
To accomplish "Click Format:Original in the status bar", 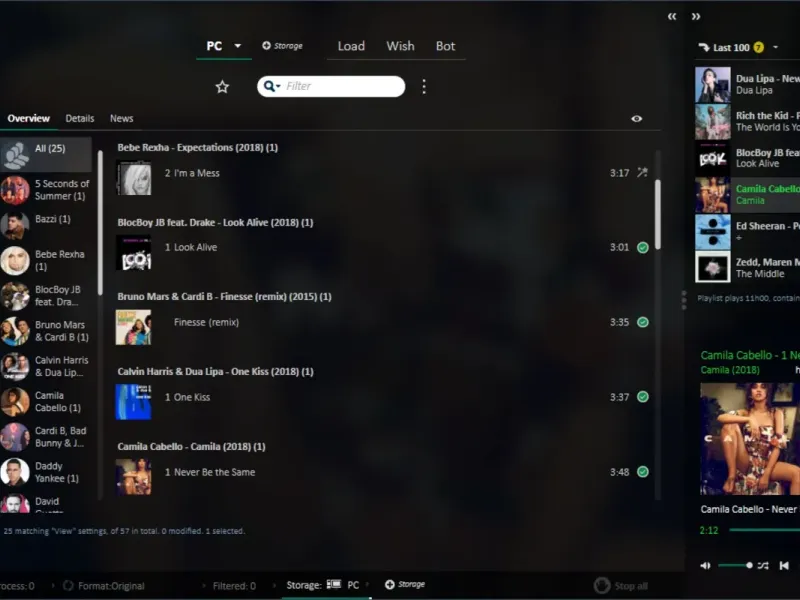I will click(104, 586).
